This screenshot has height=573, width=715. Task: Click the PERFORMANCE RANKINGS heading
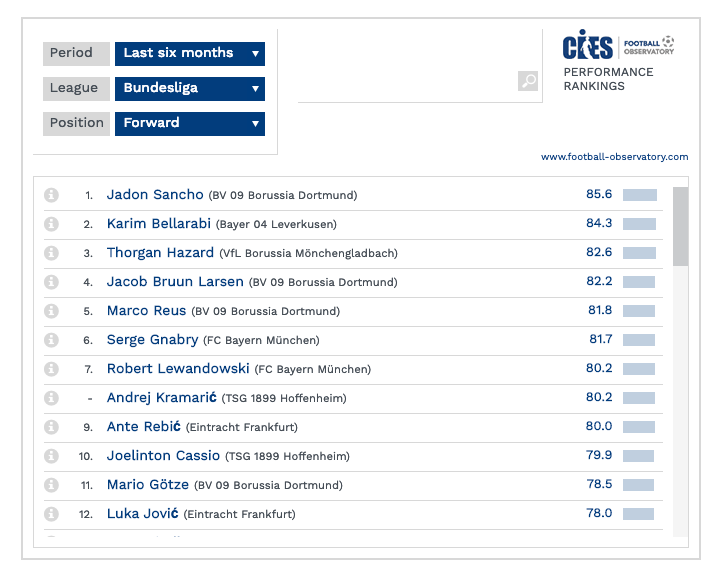click(x=608, y=79)
